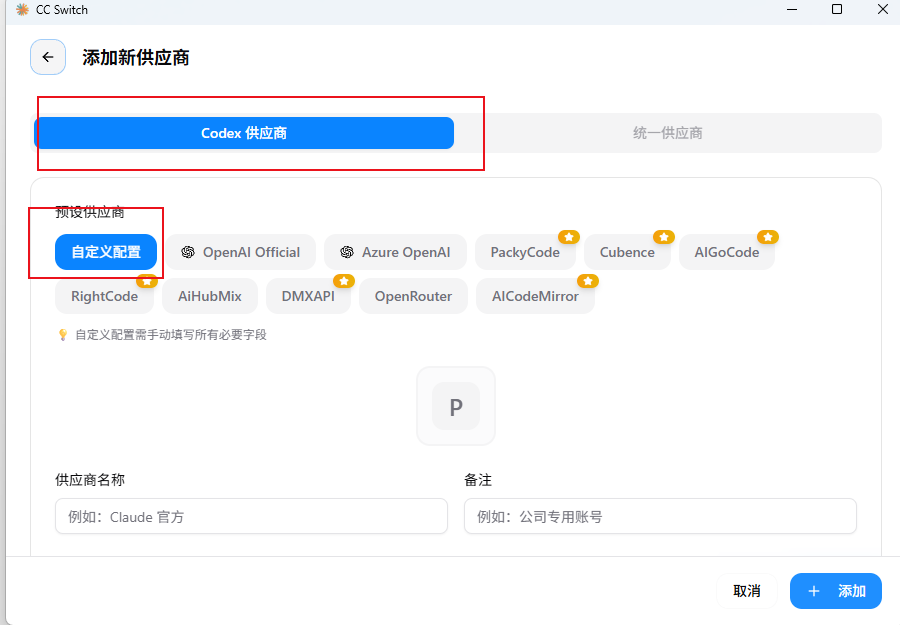Click the 取消 button
900x625 pixels.
coord(747,591)
